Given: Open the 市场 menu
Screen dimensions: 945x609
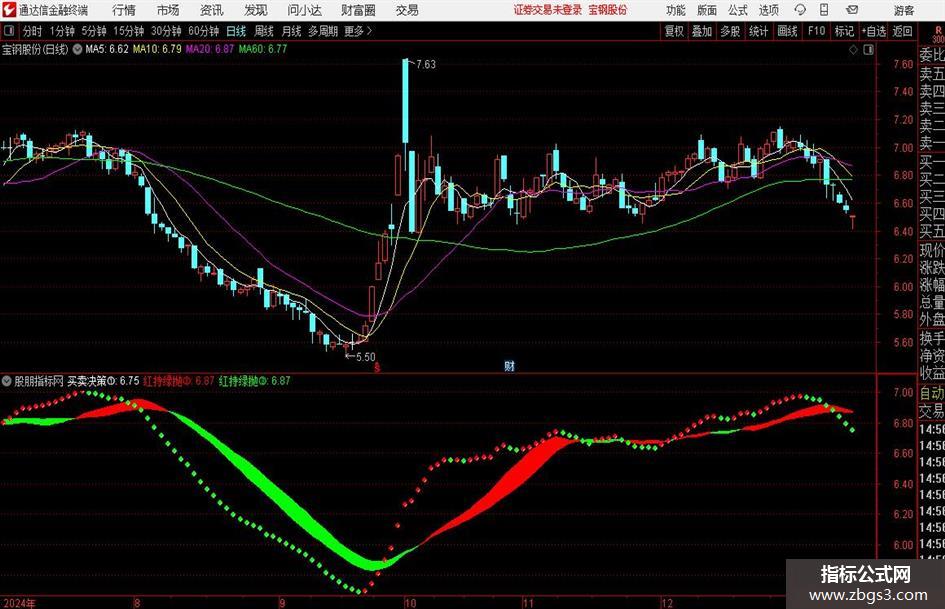Looking at the screenshot, I should pos(168,10).
